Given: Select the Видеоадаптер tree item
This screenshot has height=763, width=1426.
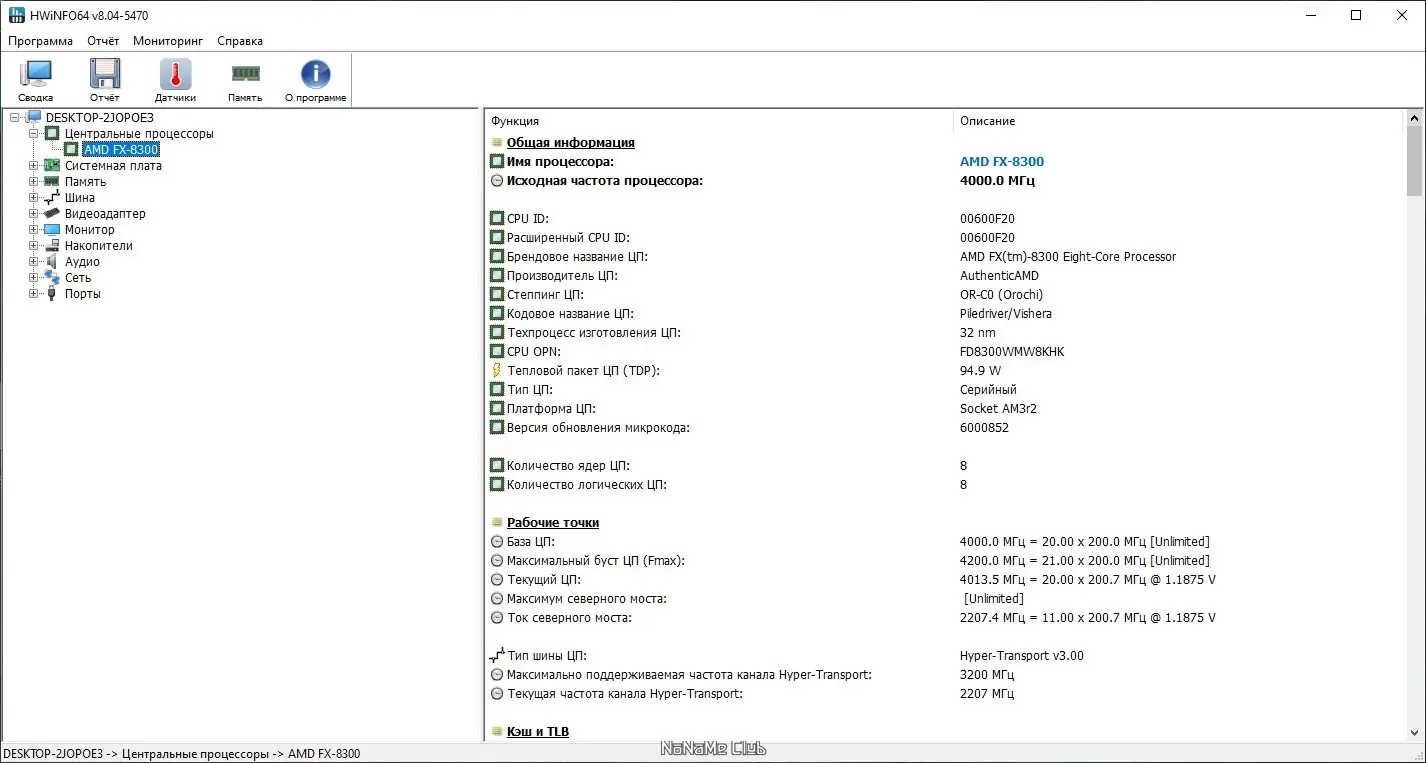Looking at the screenshot, I should 105,214.
